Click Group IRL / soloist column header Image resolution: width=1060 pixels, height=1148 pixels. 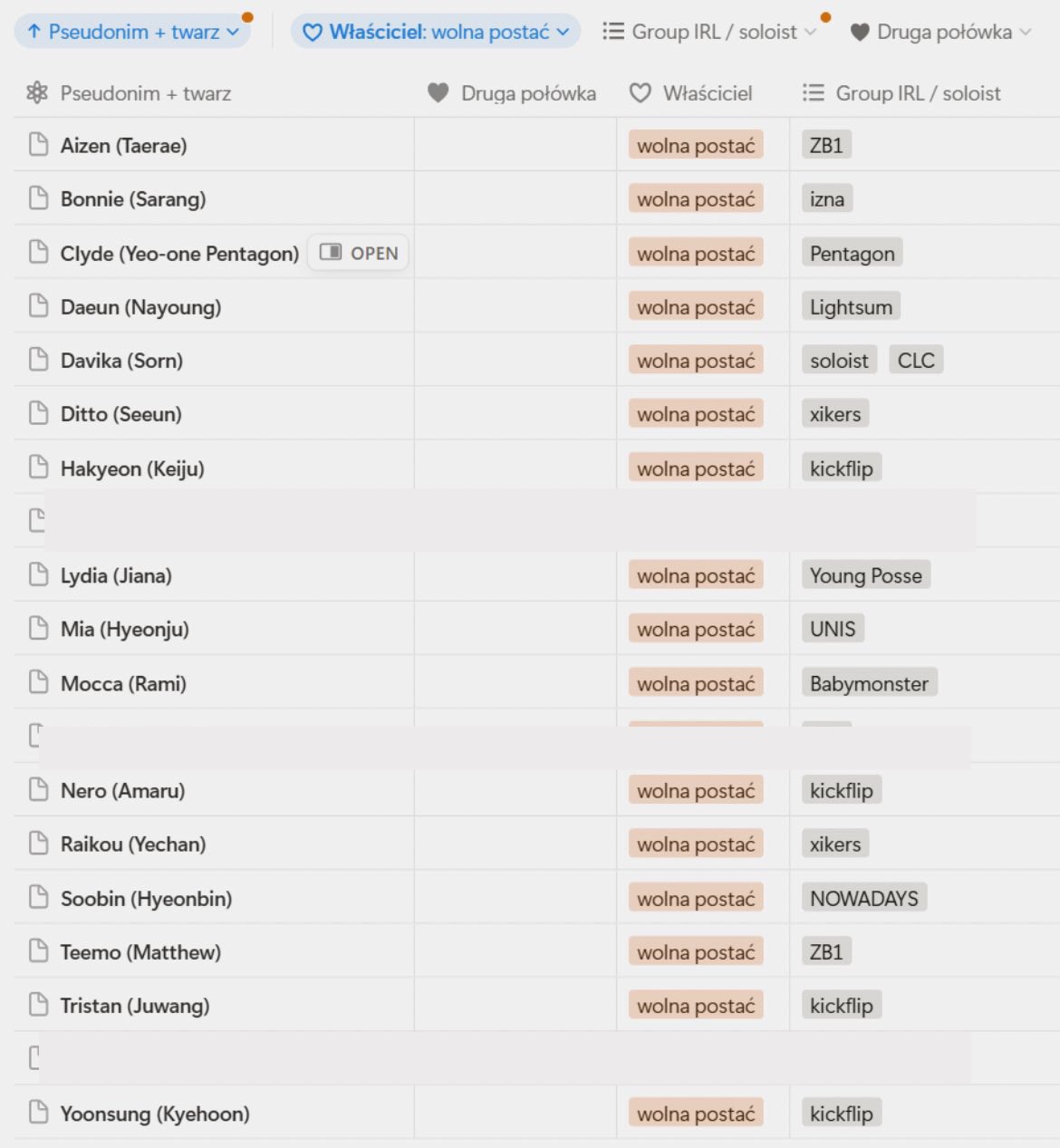(x=902, y=93)
